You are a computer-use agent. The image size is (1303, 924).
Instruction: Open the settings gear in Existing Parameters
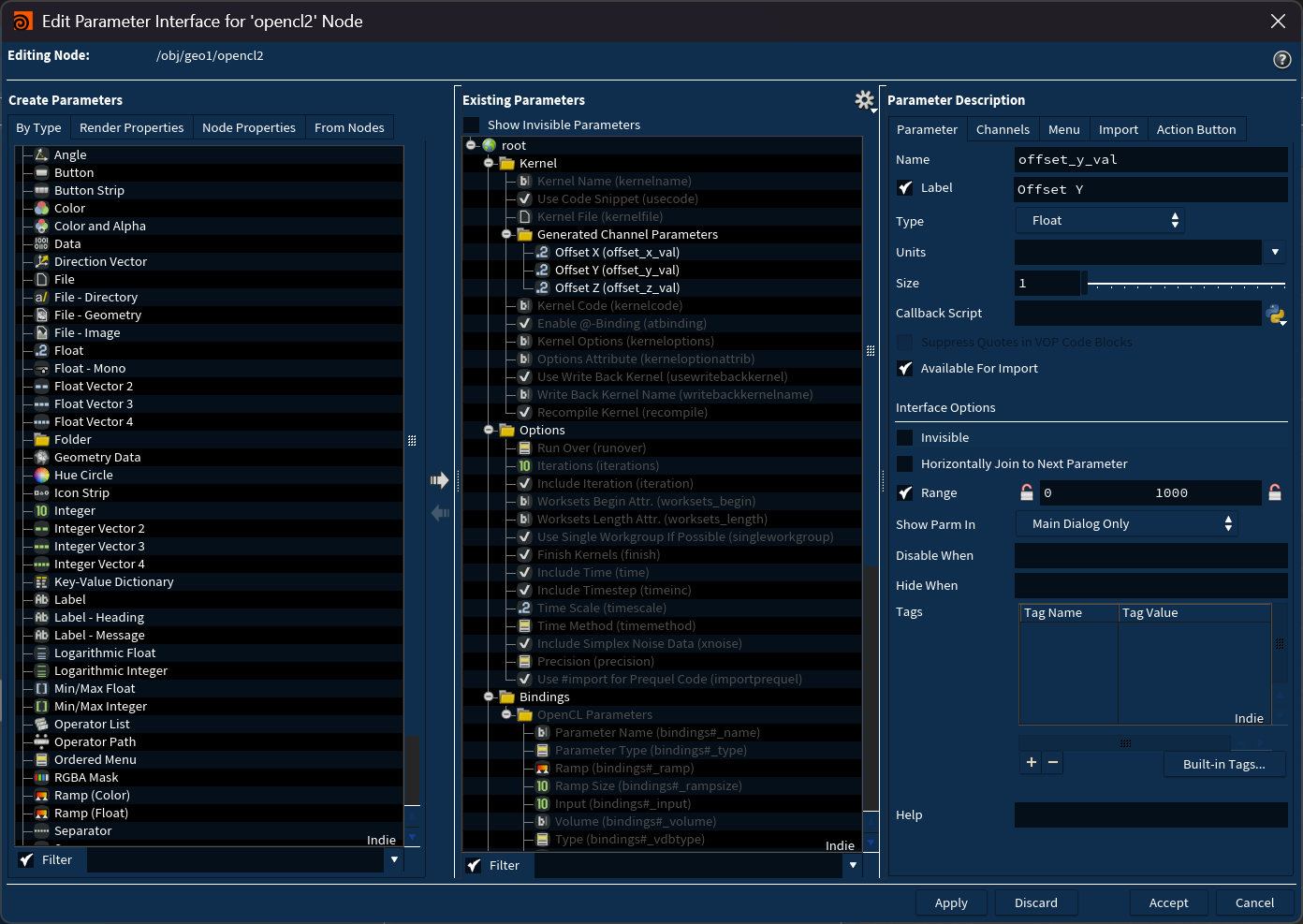(864, 100)
